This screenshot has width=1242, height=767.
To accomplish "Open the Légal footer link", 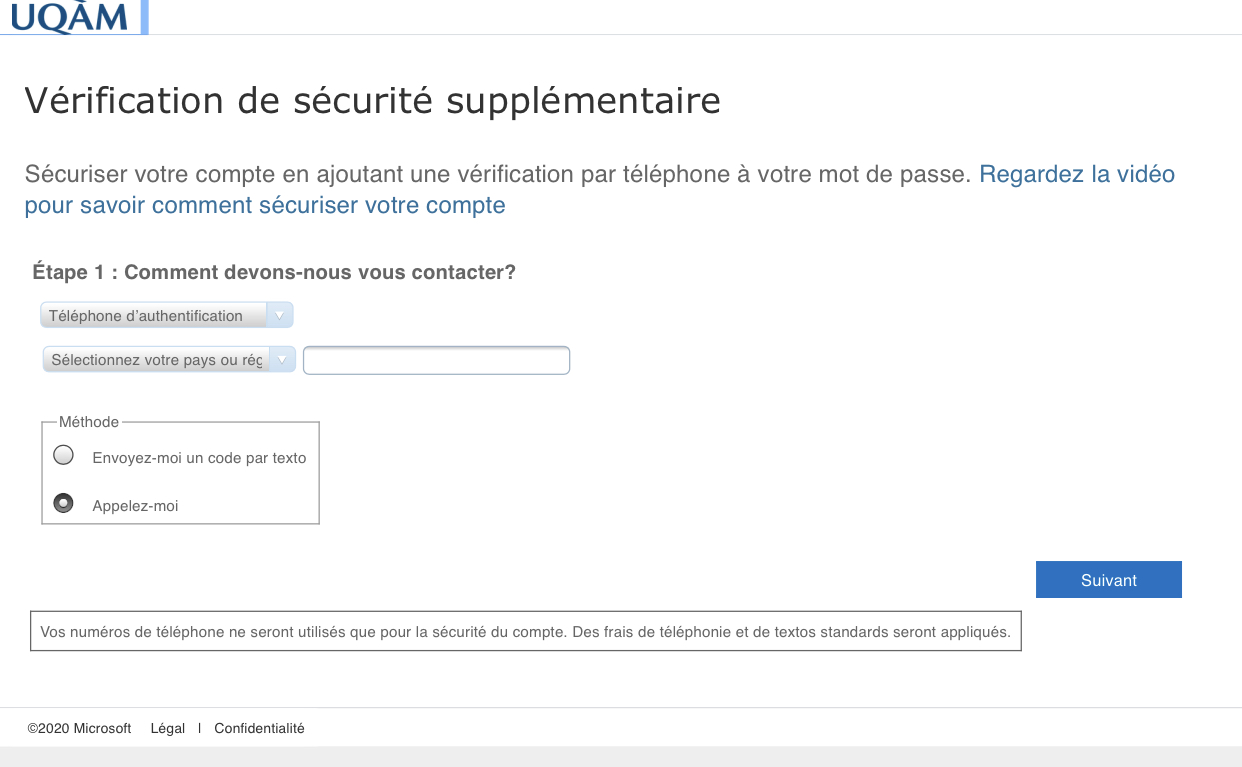I will click(x=168, y=728).
